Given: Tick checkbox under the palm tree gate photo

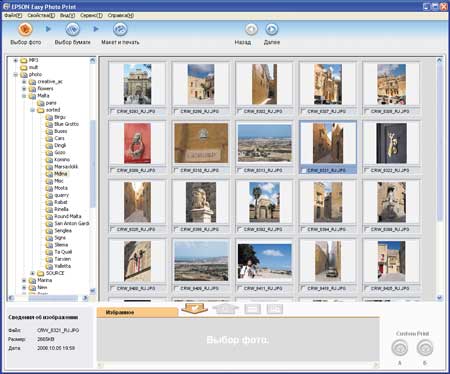Looking at the screenshot, I should tap(240, 229).
